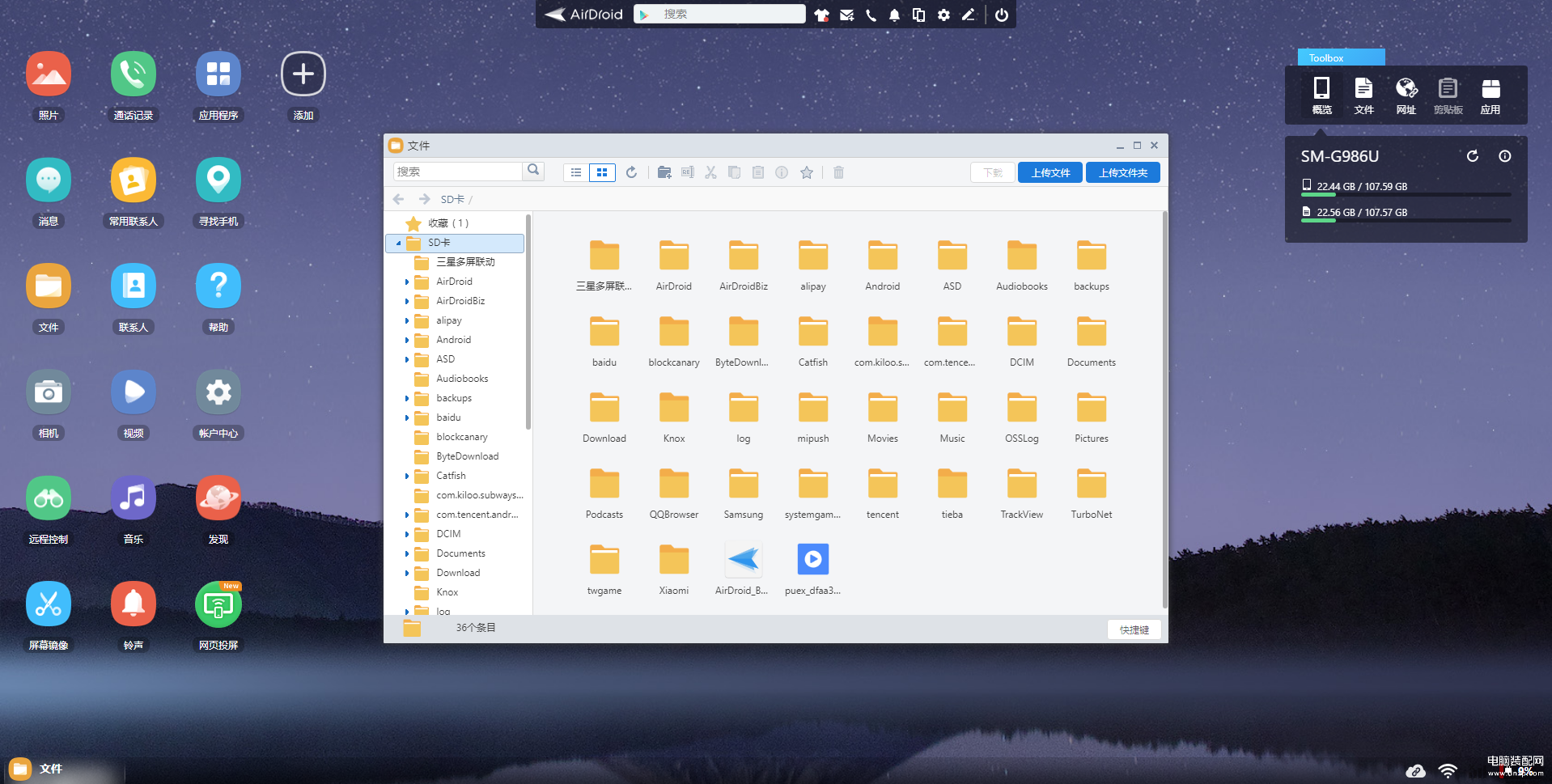1552x784 pixels.
Task: Open the 照片 photos desktop app
Action: coord(49,74)
